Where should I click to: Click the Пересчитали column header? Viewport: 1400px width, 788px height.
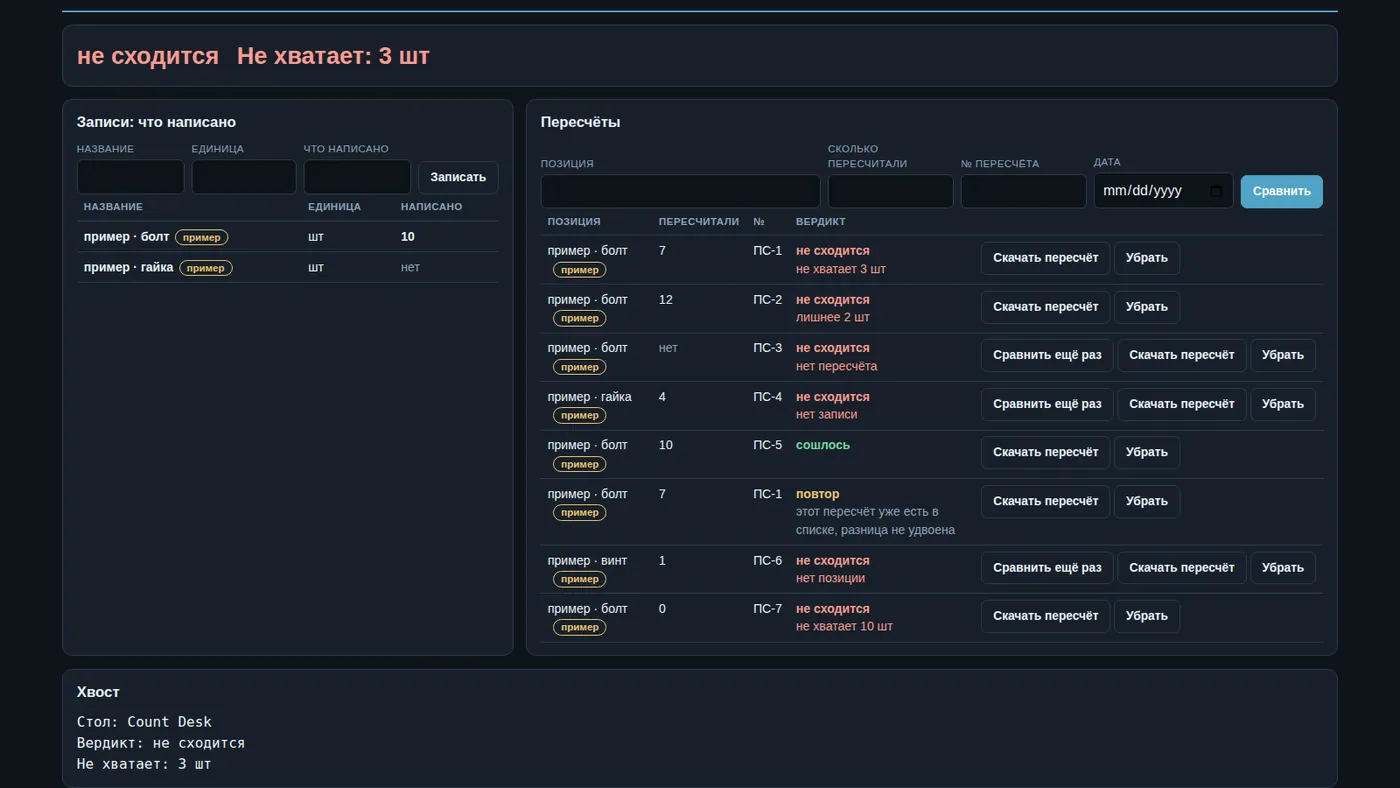699,222
